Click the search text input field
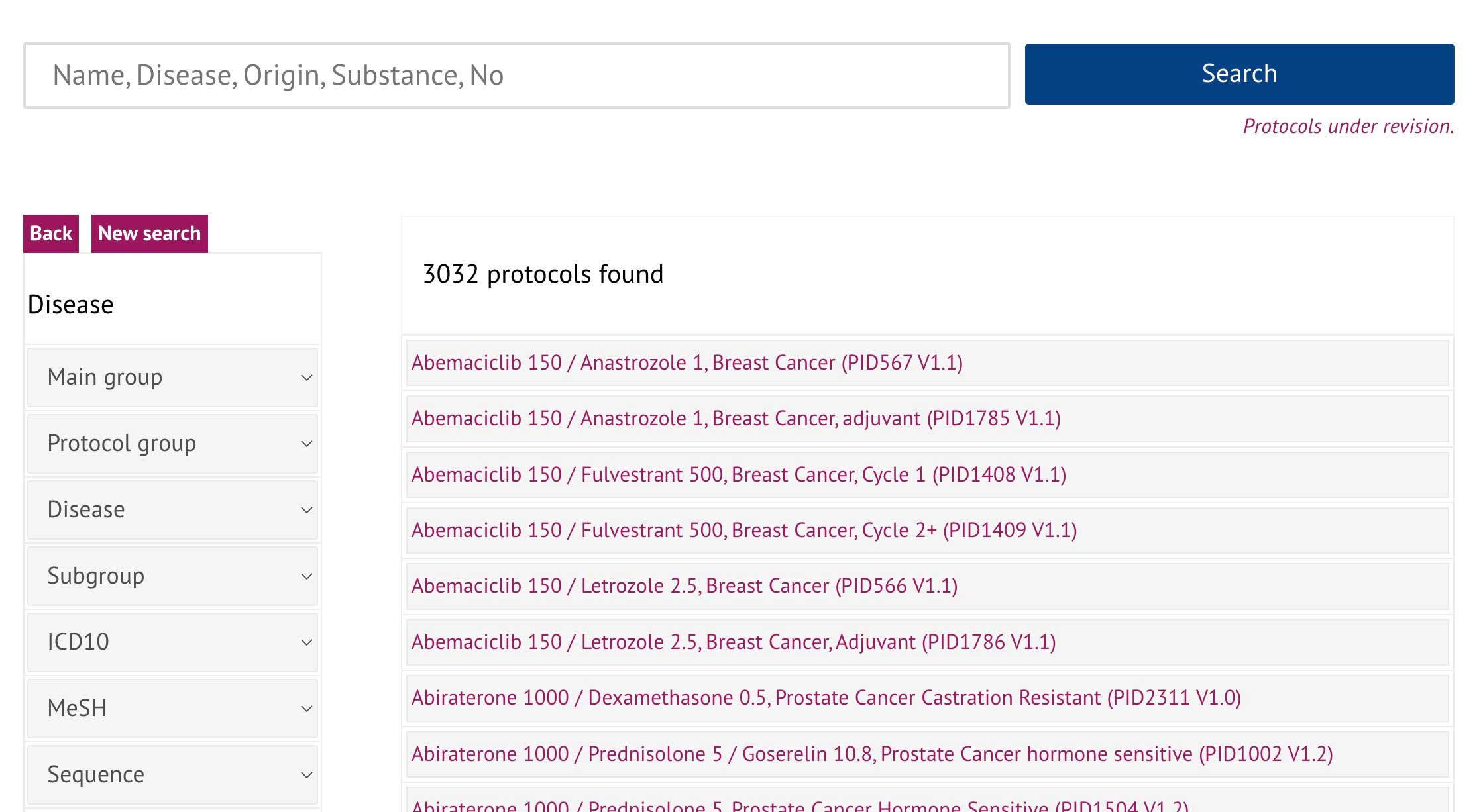This screenshot has height=812, width=1483. pyautogui.click(x=517, y=76)
